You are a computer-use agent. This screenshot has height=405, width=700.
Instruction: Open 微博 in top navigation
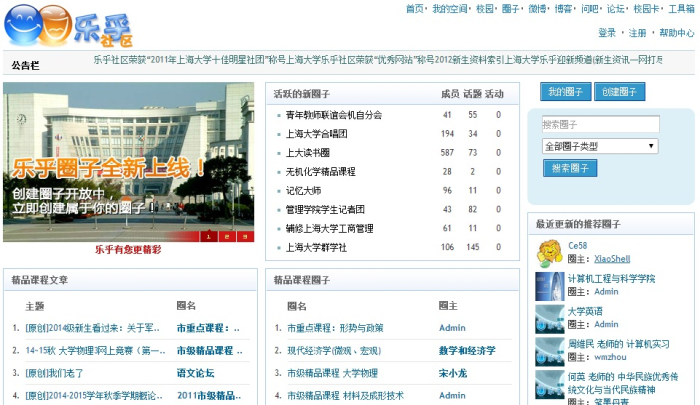coord(537,8)
